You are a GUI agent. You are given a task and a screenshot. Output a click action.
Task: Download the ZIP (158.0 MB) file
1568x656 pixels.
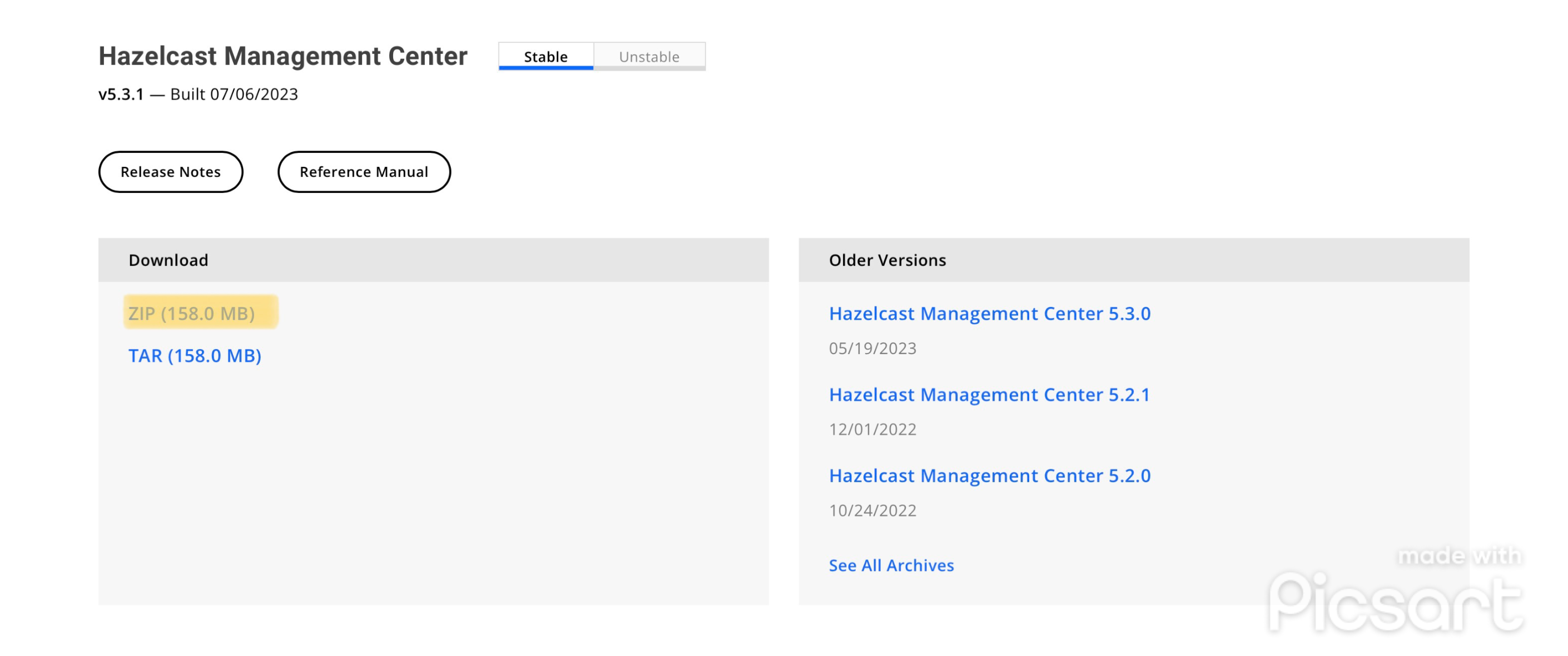pyautogui.click(x=192, y=314)
